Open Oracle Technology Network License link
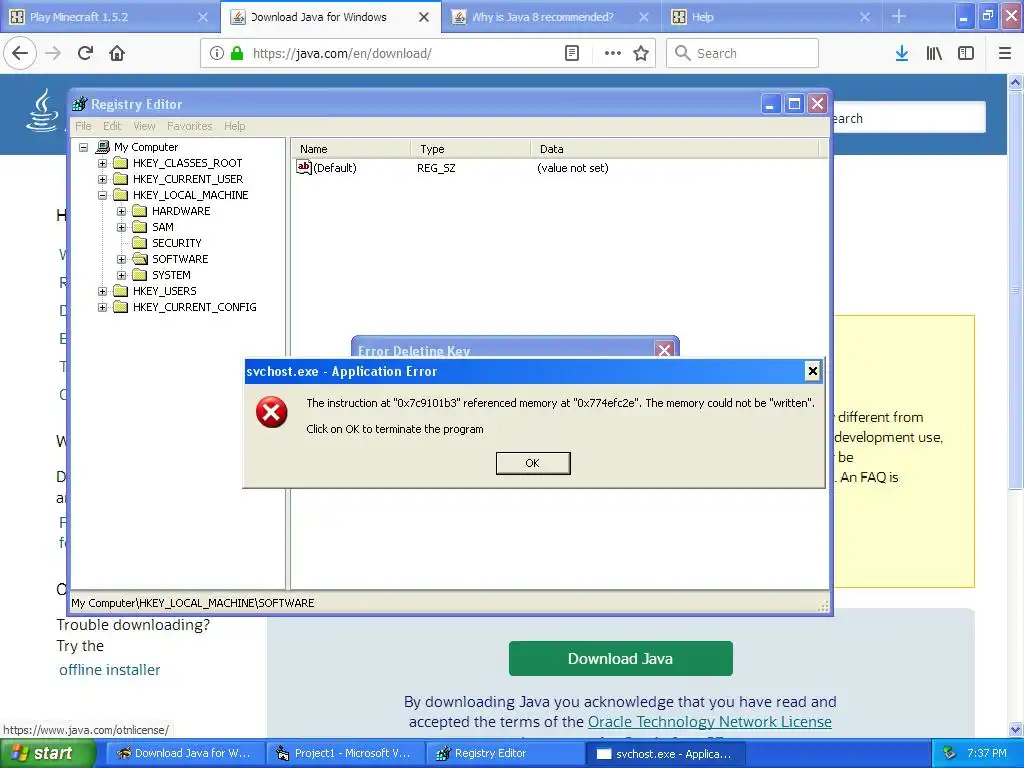This screenshot has height=768, width=1024. pyautogui.click(x=709, y=722)
